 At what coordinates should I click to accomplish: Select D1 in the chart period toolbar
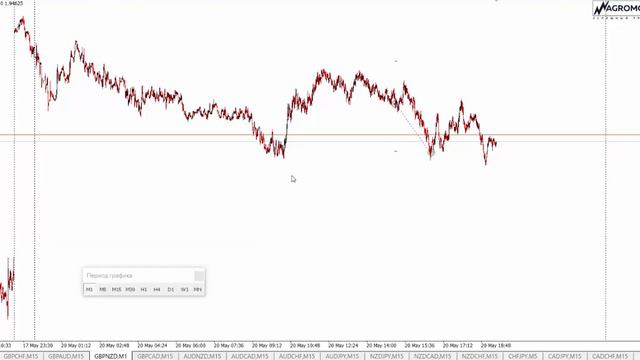[171, 289]
